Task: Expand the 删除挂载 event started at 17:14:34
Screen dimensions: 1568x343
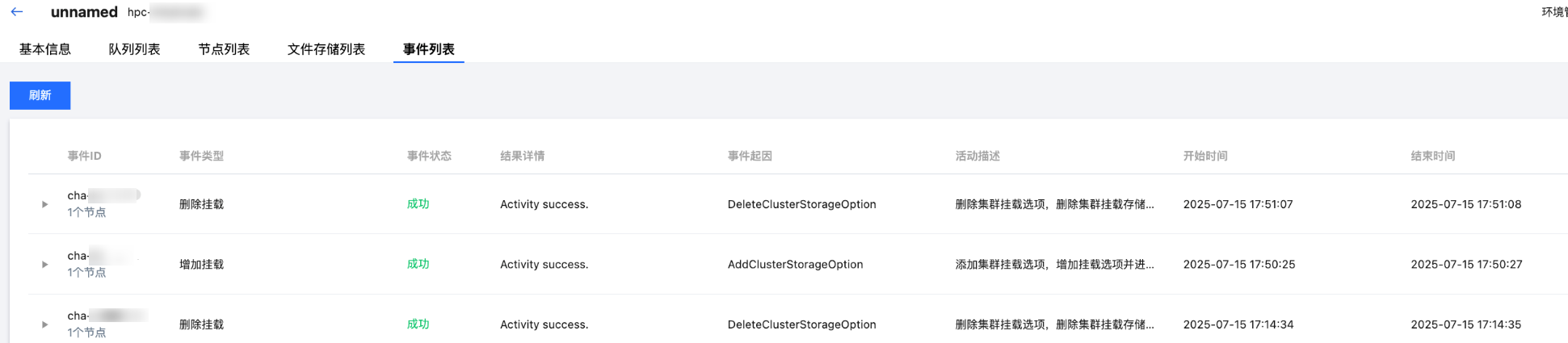Action: tap(45, 324)
